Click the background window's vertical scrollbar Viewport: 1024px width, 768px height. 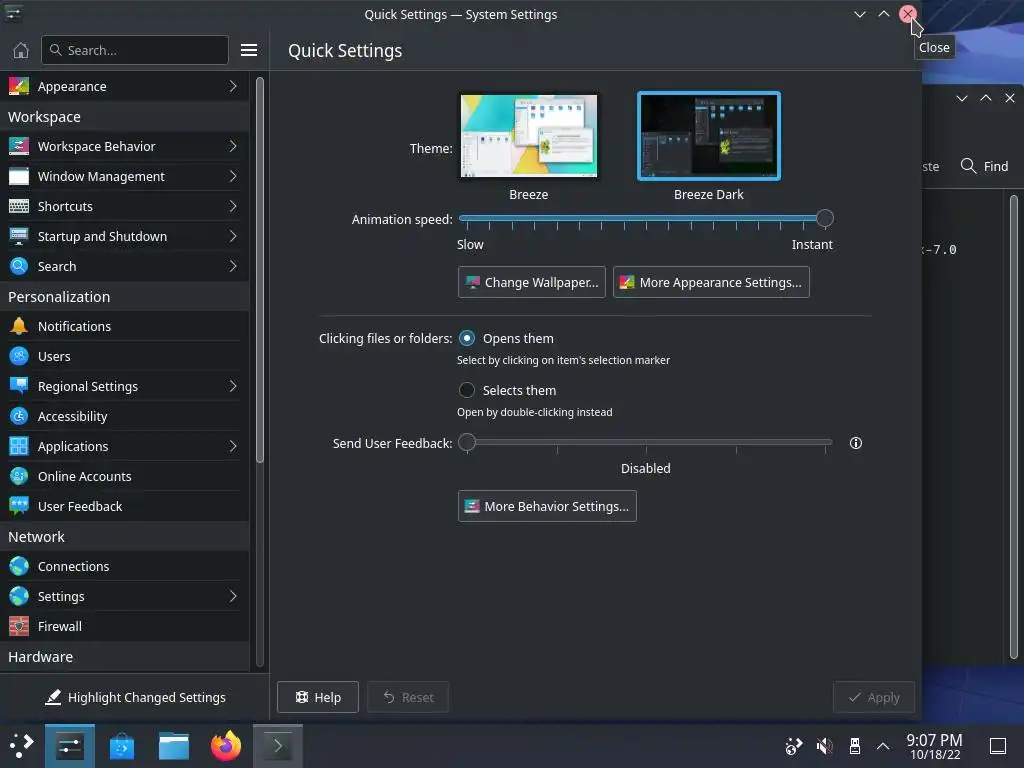pos(1014,428)
